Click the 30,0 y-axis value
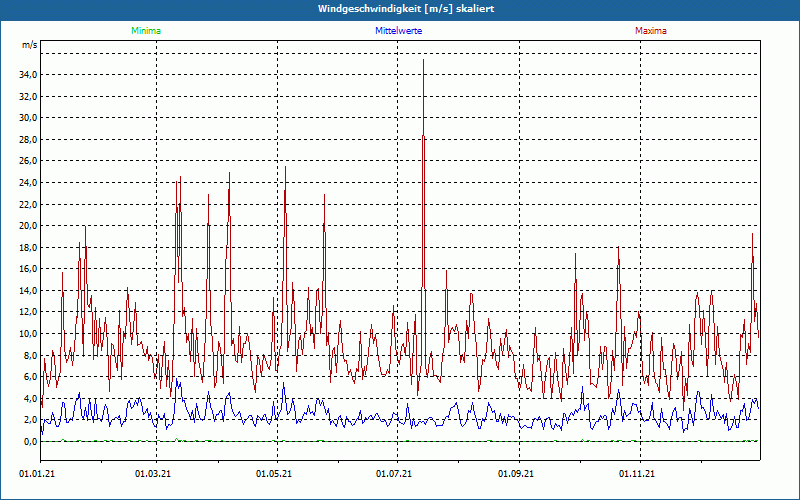800x500 pixels. [28, 118]
